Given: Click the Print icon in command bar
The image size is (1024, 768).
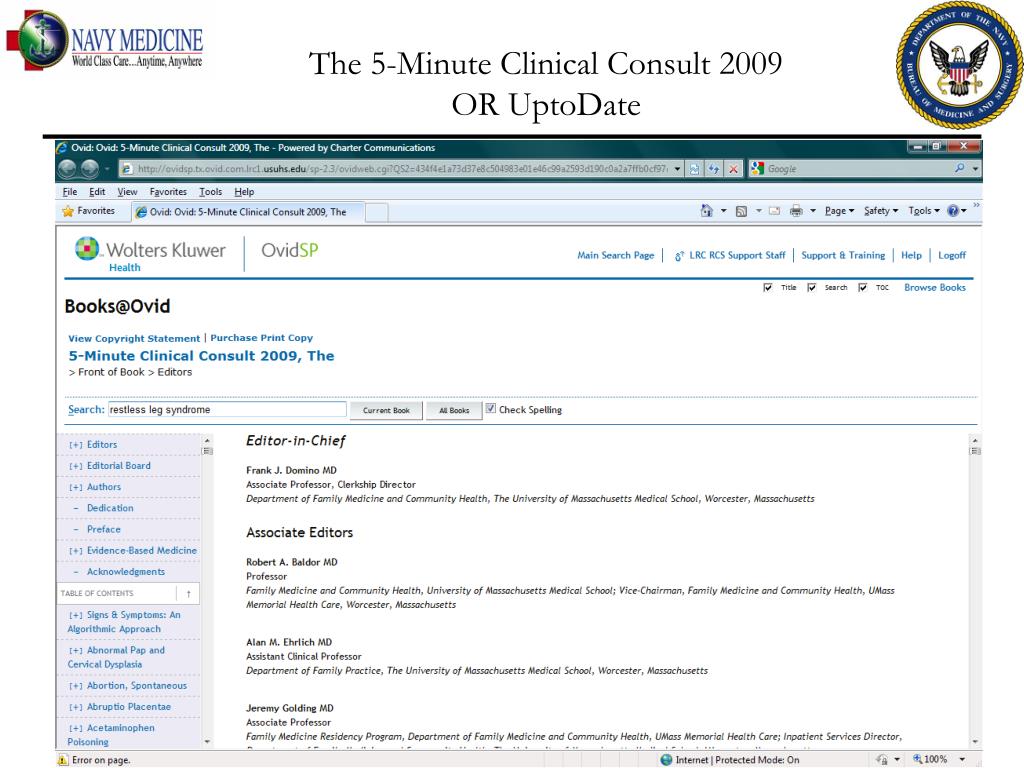Looking at the screenshot, I should 796,210.
